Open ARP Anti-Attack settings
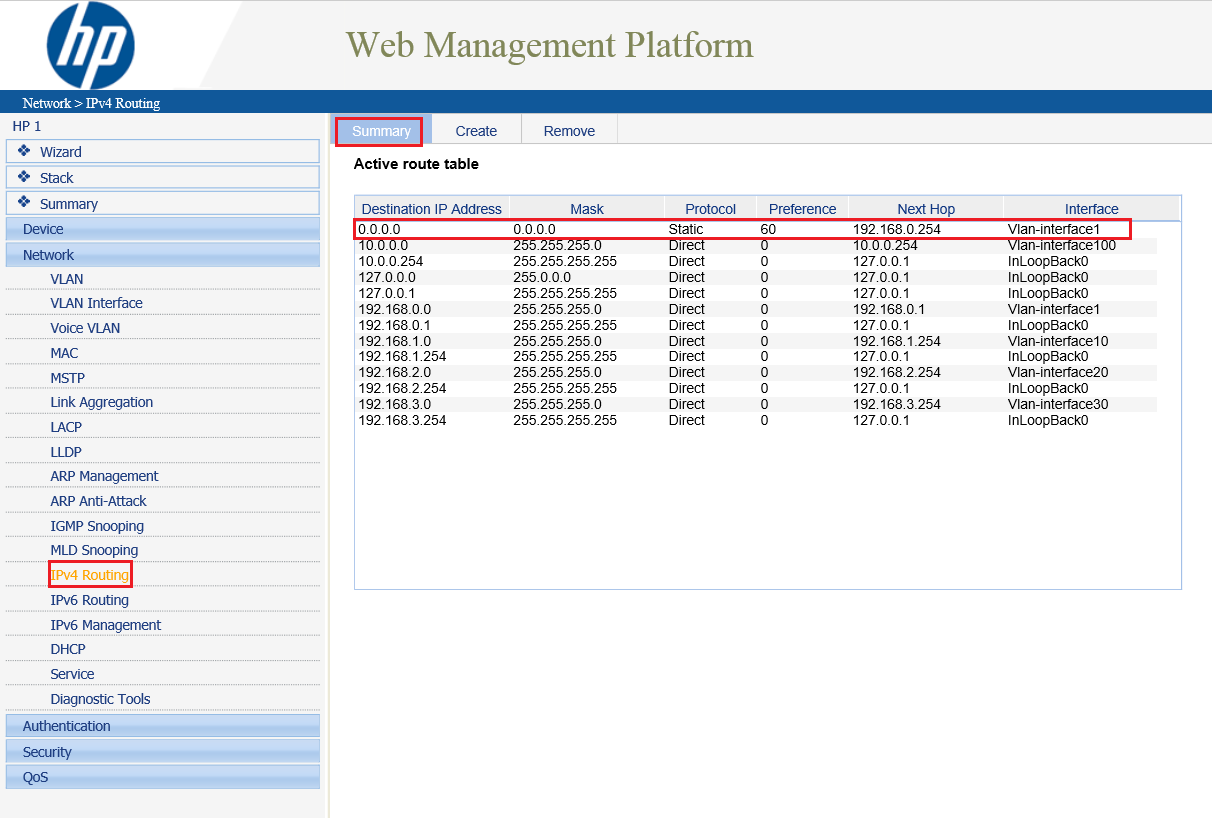This screenshot has width=1212, height=818. click(x=99, y=501)
